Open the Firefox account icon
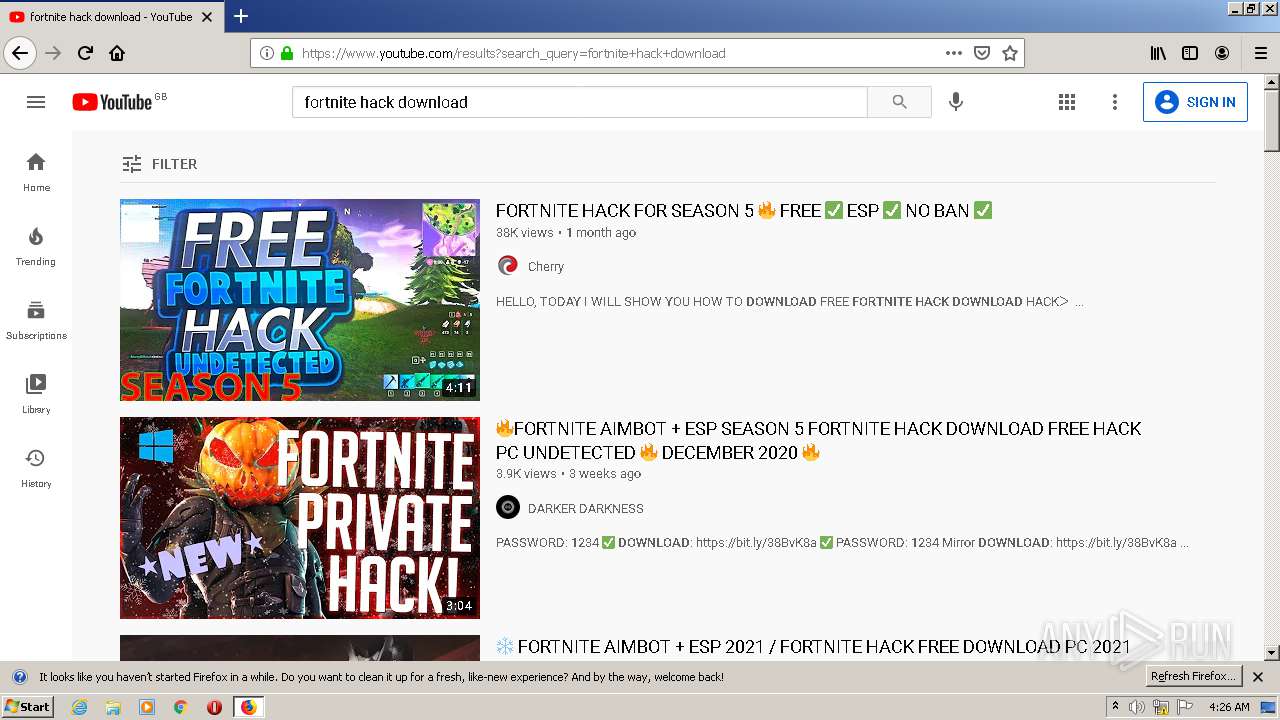The height and width of the screenshot is (720, 1280). click(x=1222, y=53)
